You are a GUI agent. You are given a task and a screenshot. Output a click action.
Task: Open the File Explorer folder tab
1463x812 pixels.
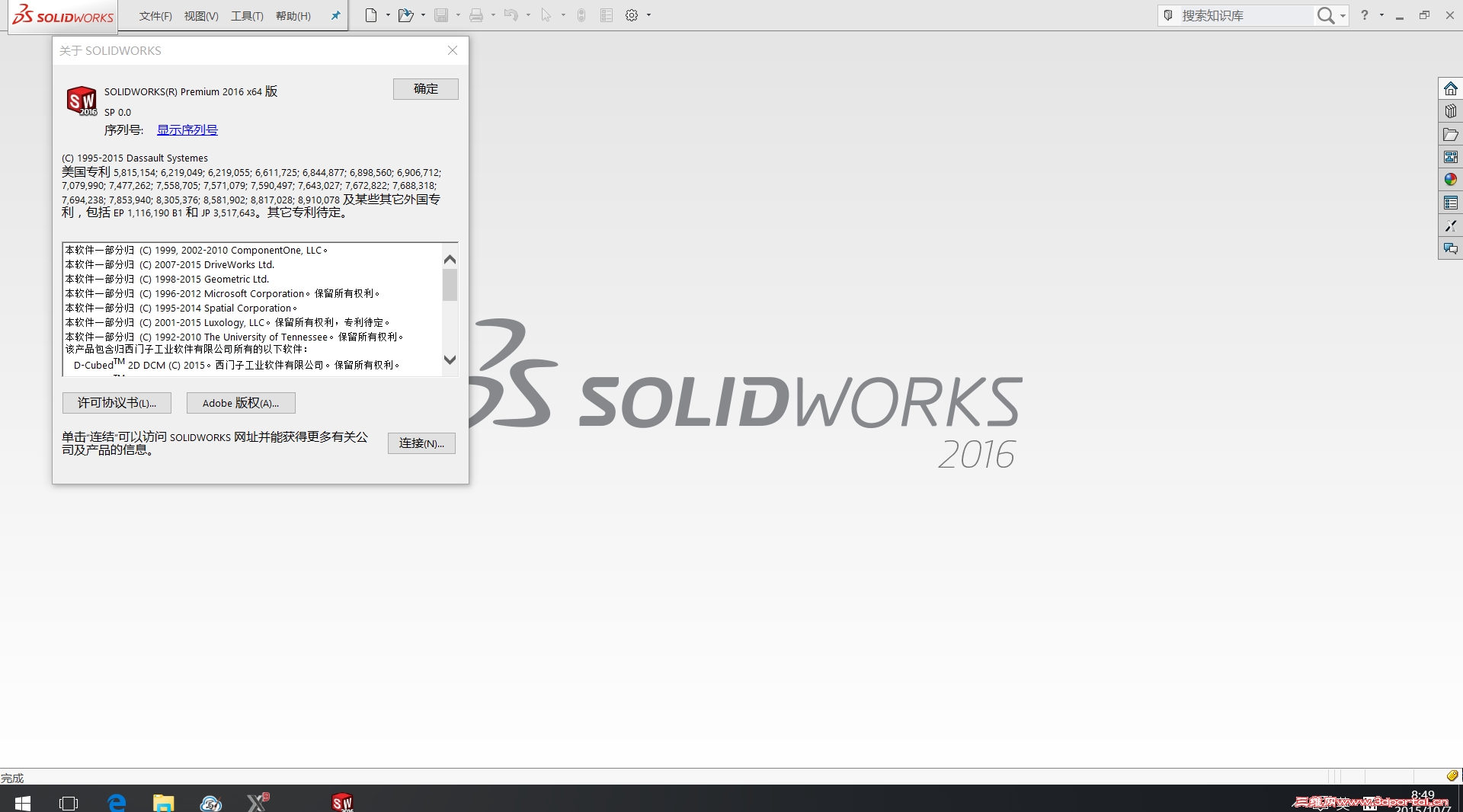[1451, 134]
